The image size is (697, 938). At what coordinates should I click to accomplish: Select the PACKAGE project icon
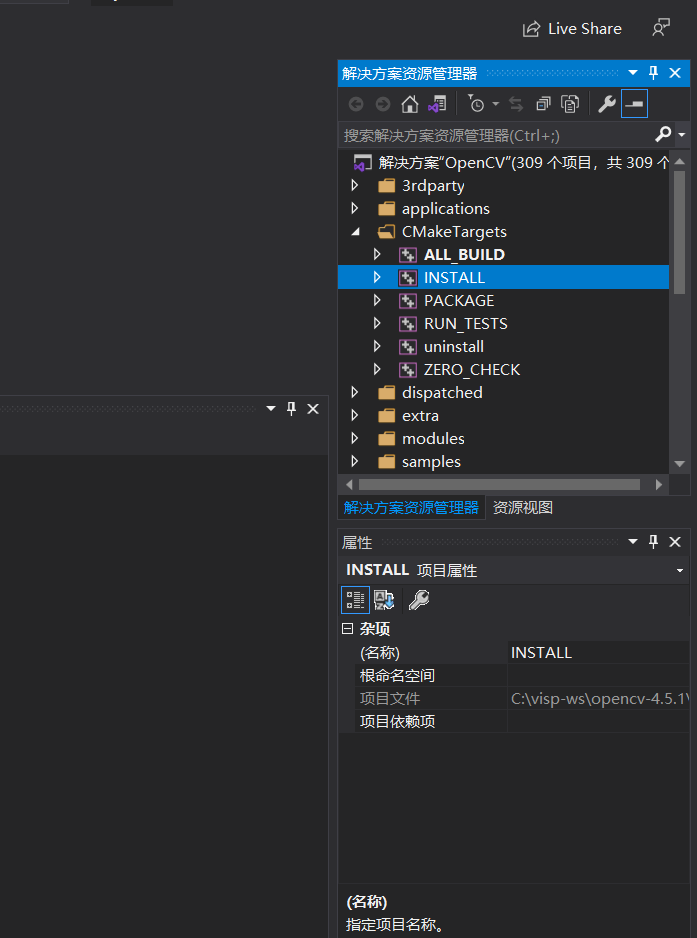pos(408,301)
